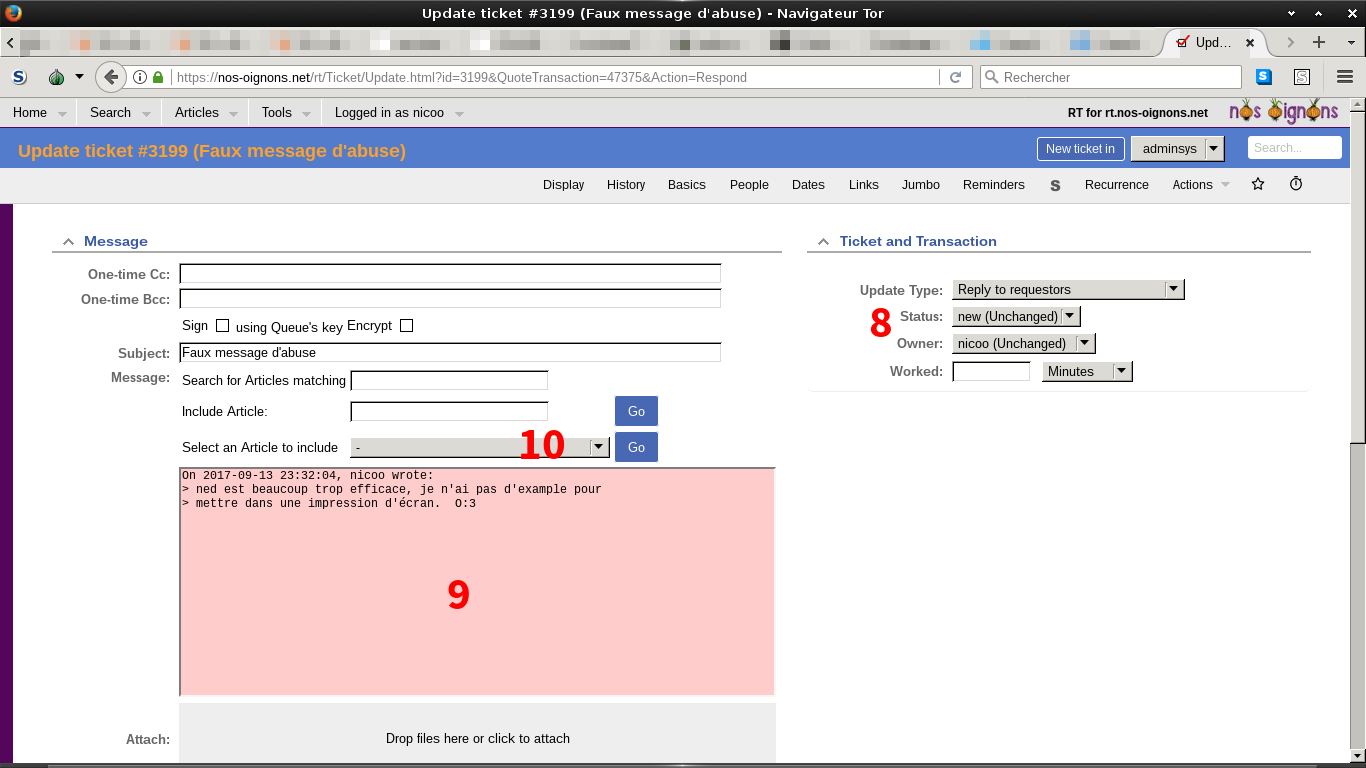
Task: Click the browser back arrow button
Action: 111,77
